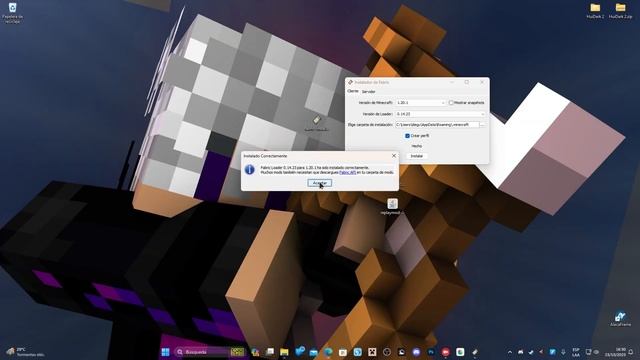The image size is (640, 360).
Task: Click the game controller tray icon
Action: (520, 352)
